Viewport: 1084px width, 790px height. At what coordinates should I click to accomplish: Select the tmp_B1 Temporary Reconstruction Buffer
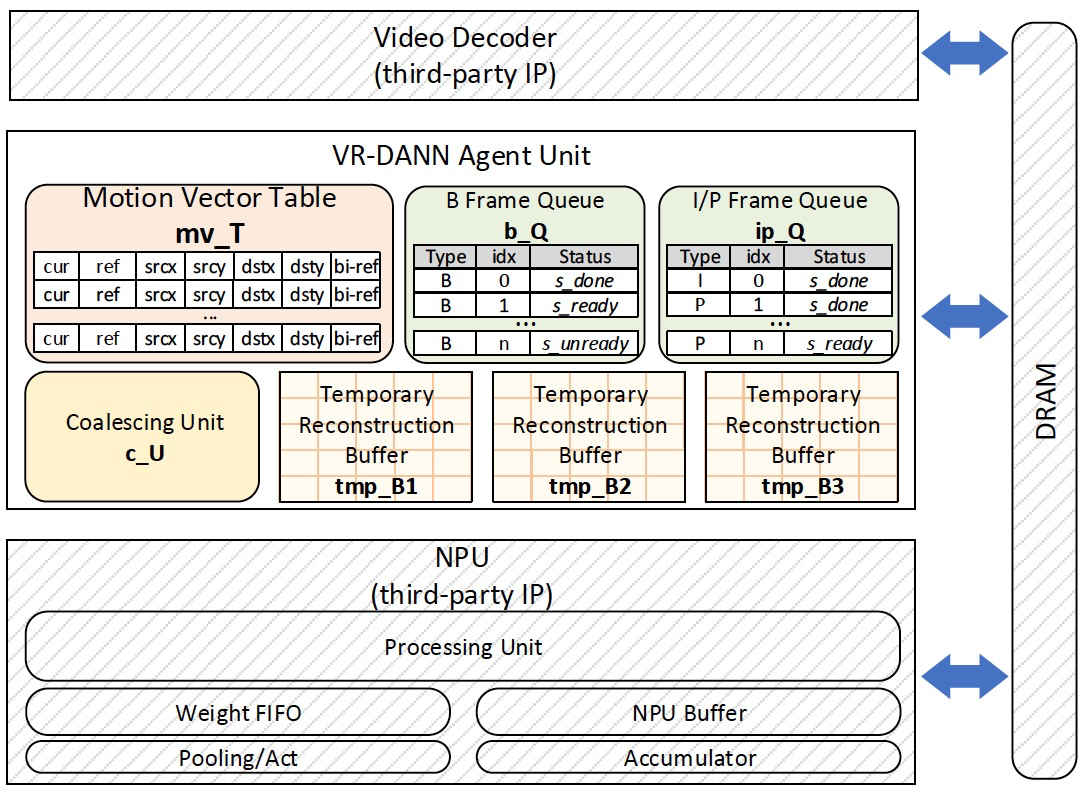coord(376,435)
